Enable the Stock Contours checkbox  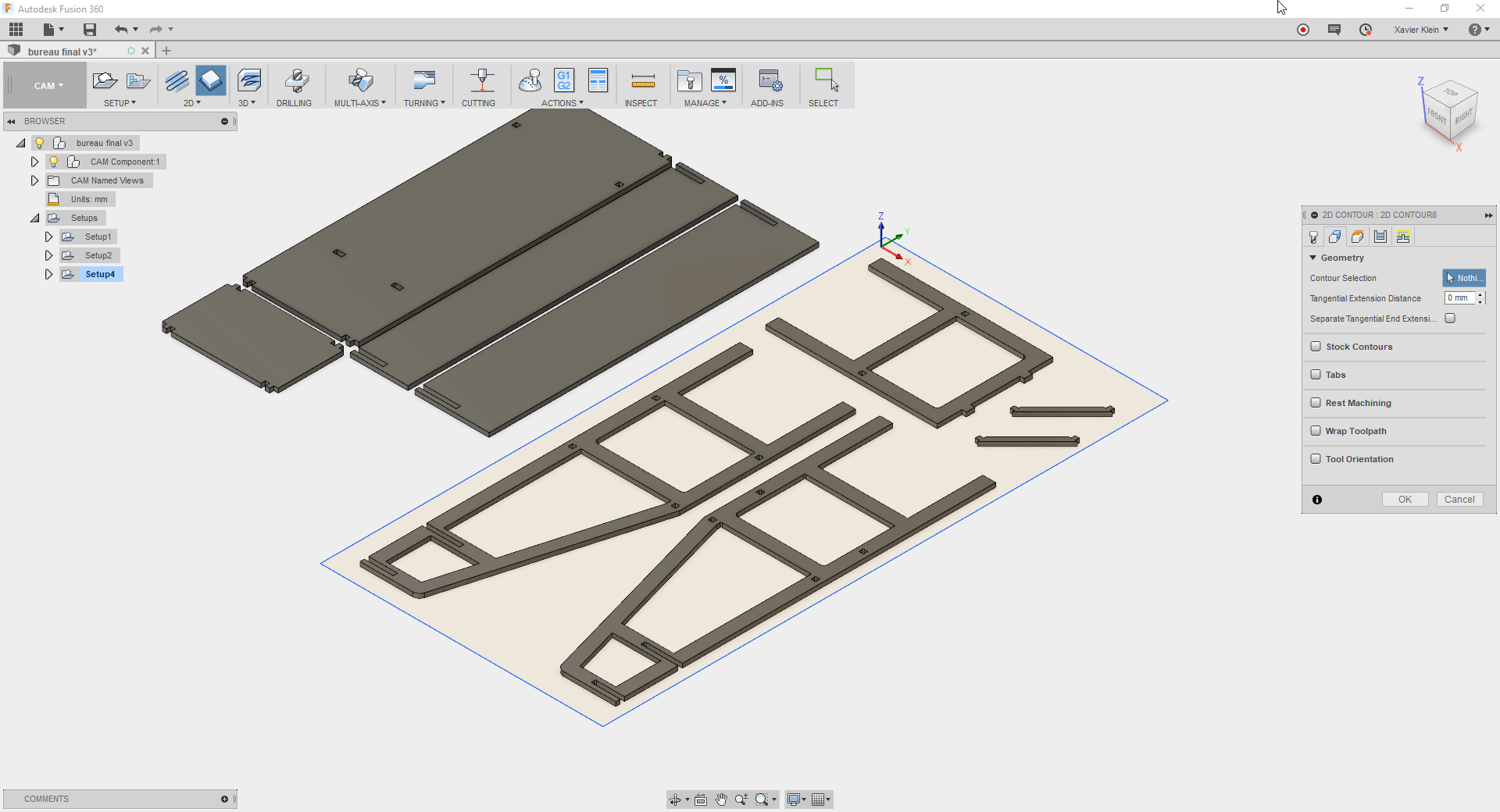click(1316, 347)
